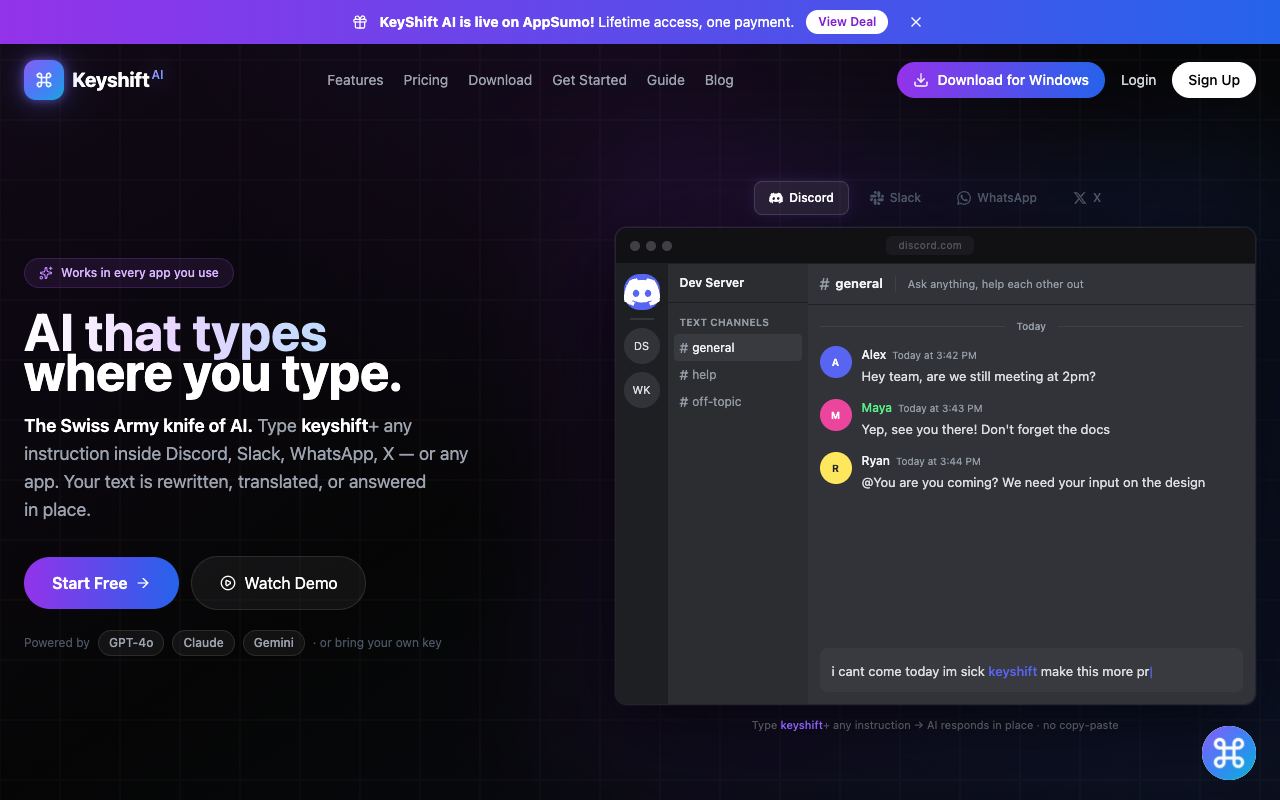1280x800 pixels.
Task: Click the GPT-4o model badge
Action: [x=131, y=643]
